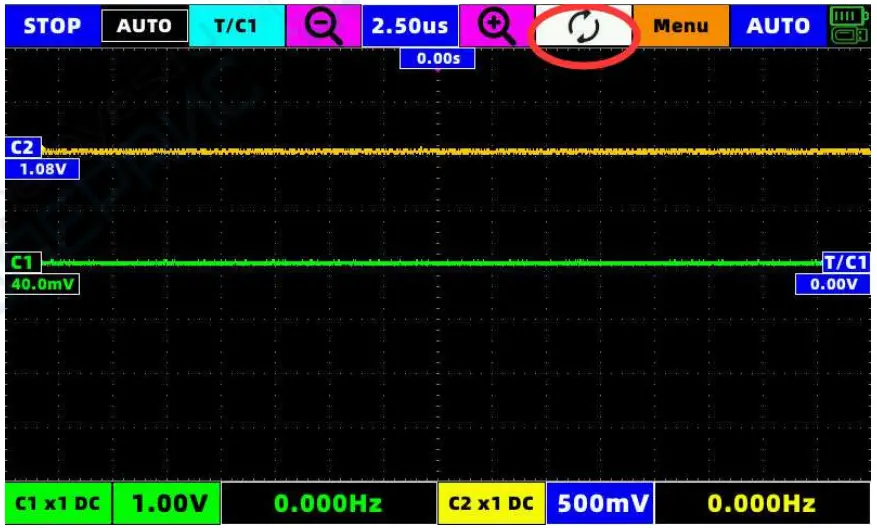Open the C2 500mV scale selector
The width and height of the screenshot is (877, 528).
[x=600, y=503]
